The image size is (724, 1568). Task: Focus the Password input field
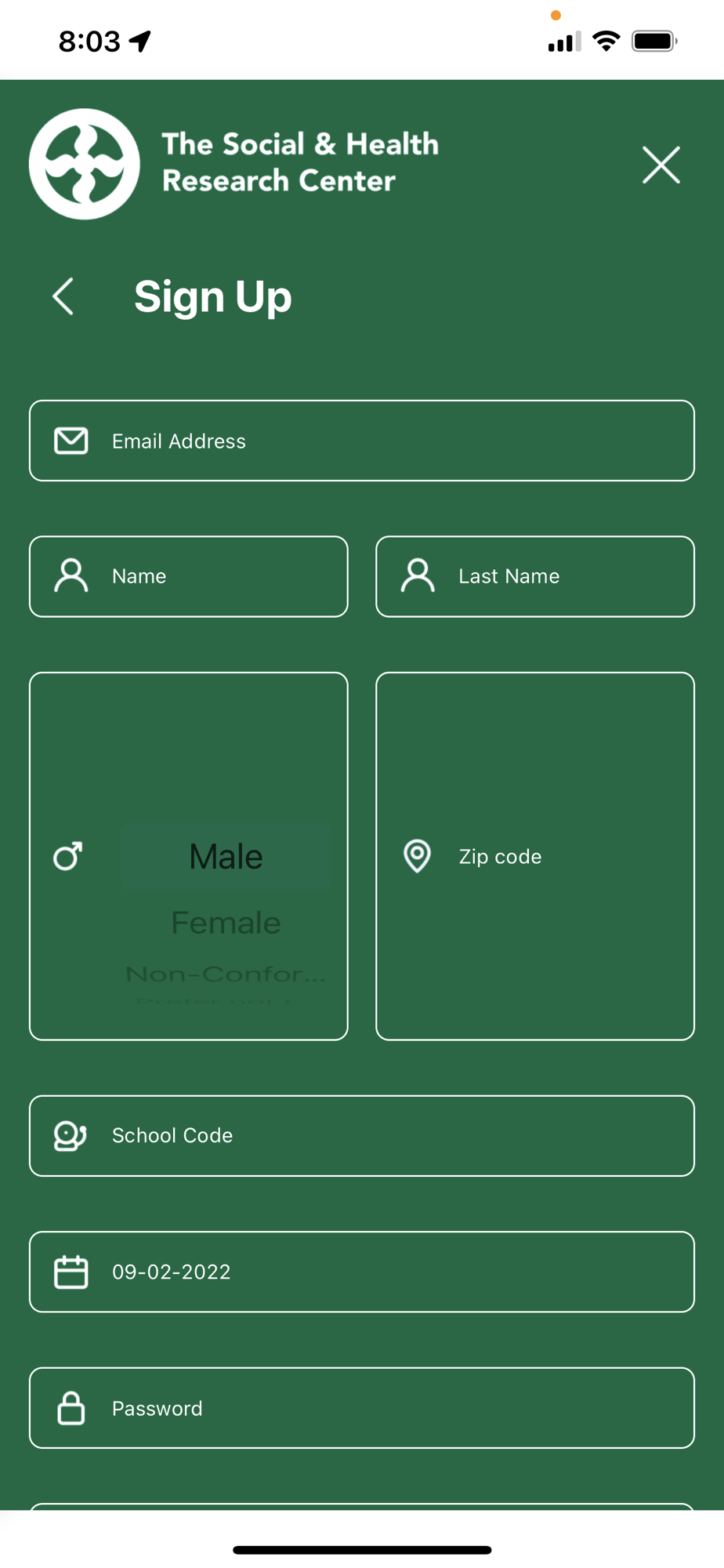pyautogui.click(x=362, y=1408)
